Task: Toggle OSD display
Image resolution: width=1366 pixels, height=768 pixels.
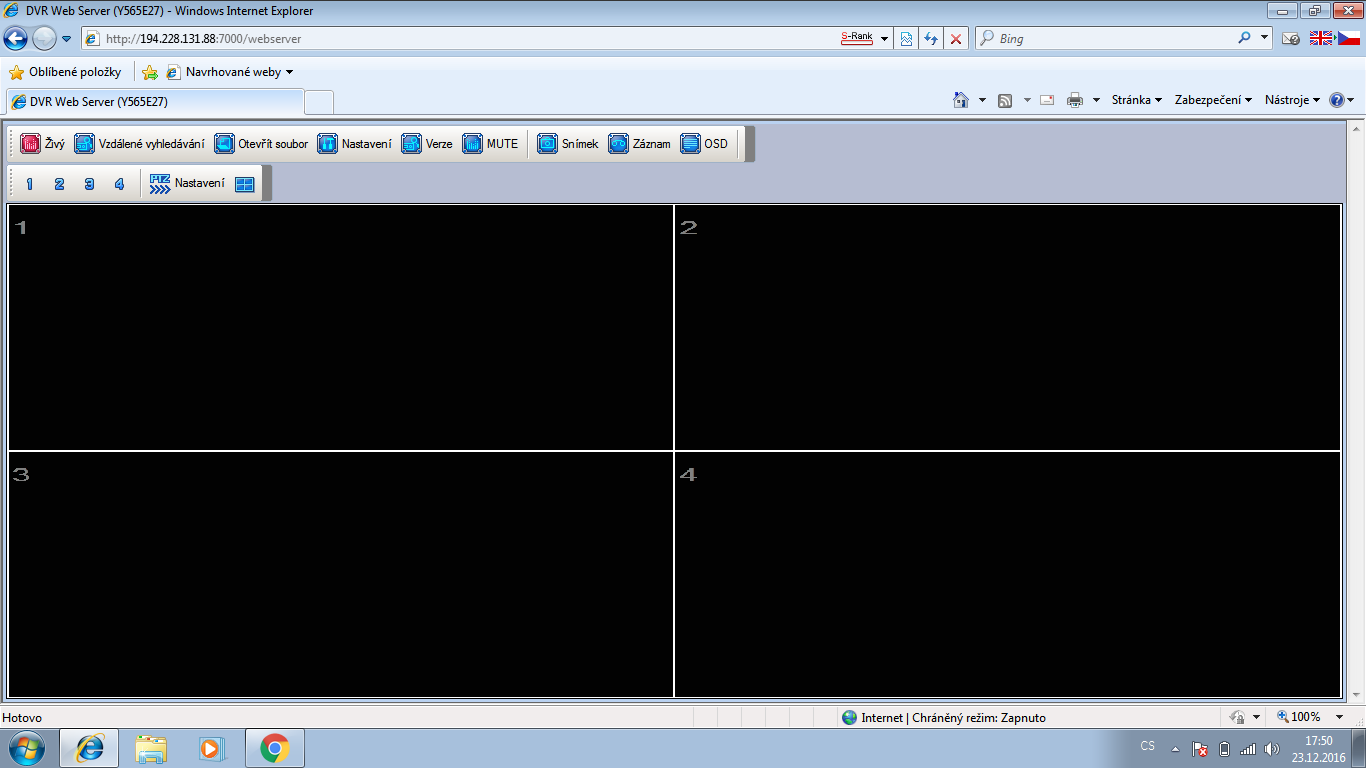Action: coord(705,144)
